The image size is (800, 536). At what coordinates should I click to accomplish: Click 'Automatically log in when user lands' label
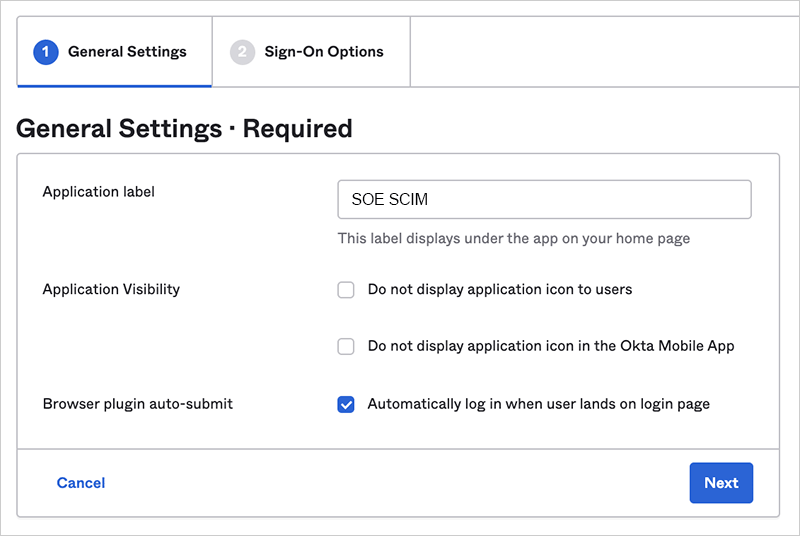pyautogui.click(x=538, y=404)
